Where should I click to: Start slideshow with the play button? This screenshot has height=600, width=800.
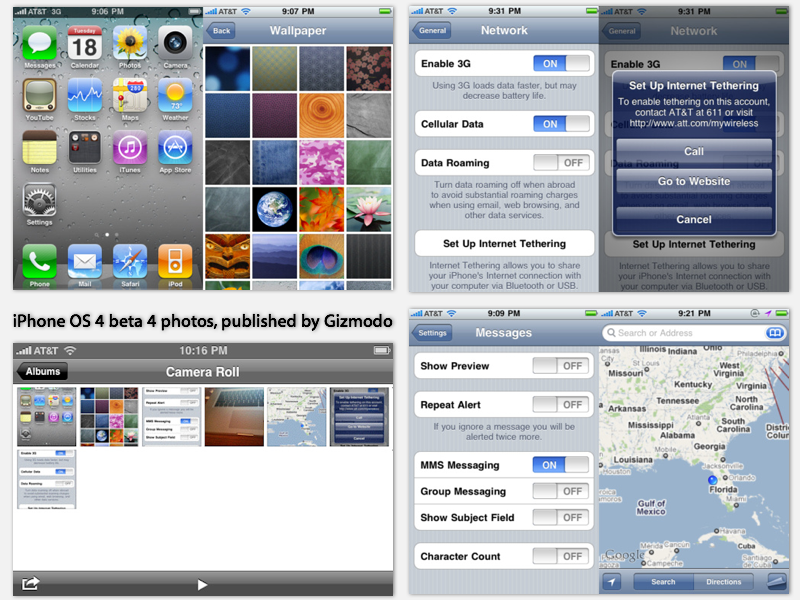tap(203, 584)
